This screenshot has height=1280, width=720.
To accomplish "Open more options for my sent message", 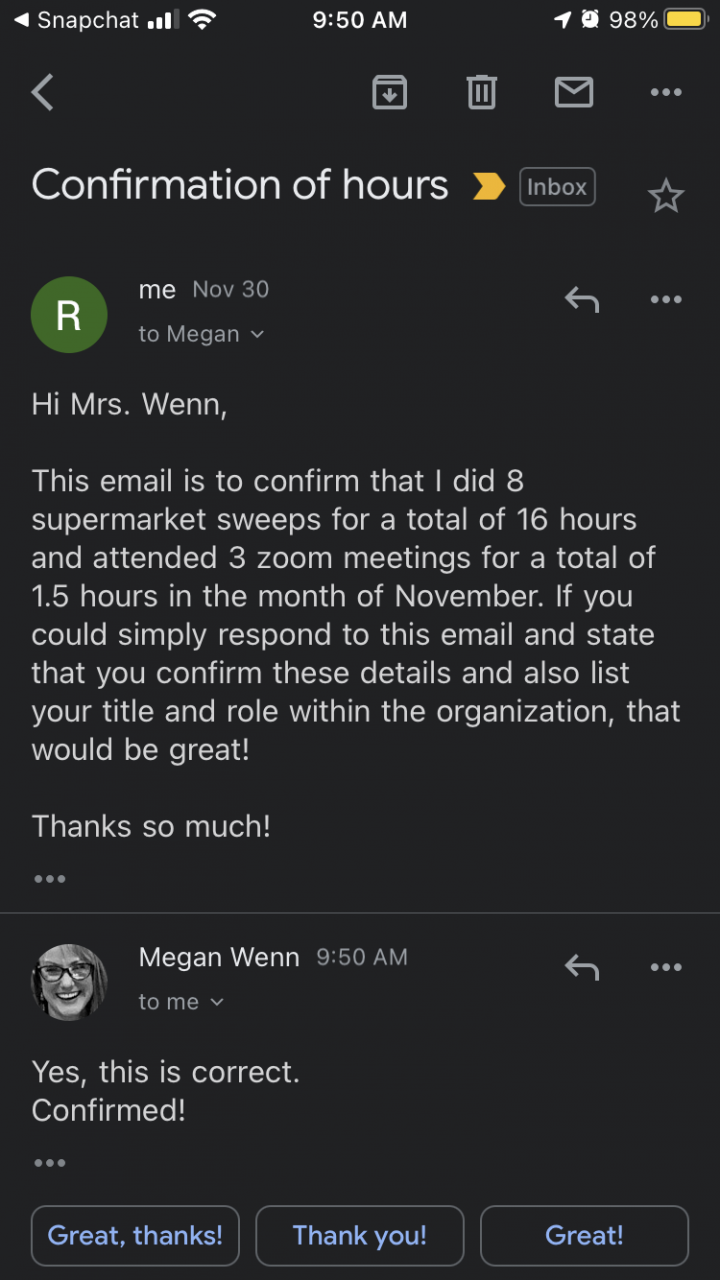I will pyautogui.click(x=665, y=299).
